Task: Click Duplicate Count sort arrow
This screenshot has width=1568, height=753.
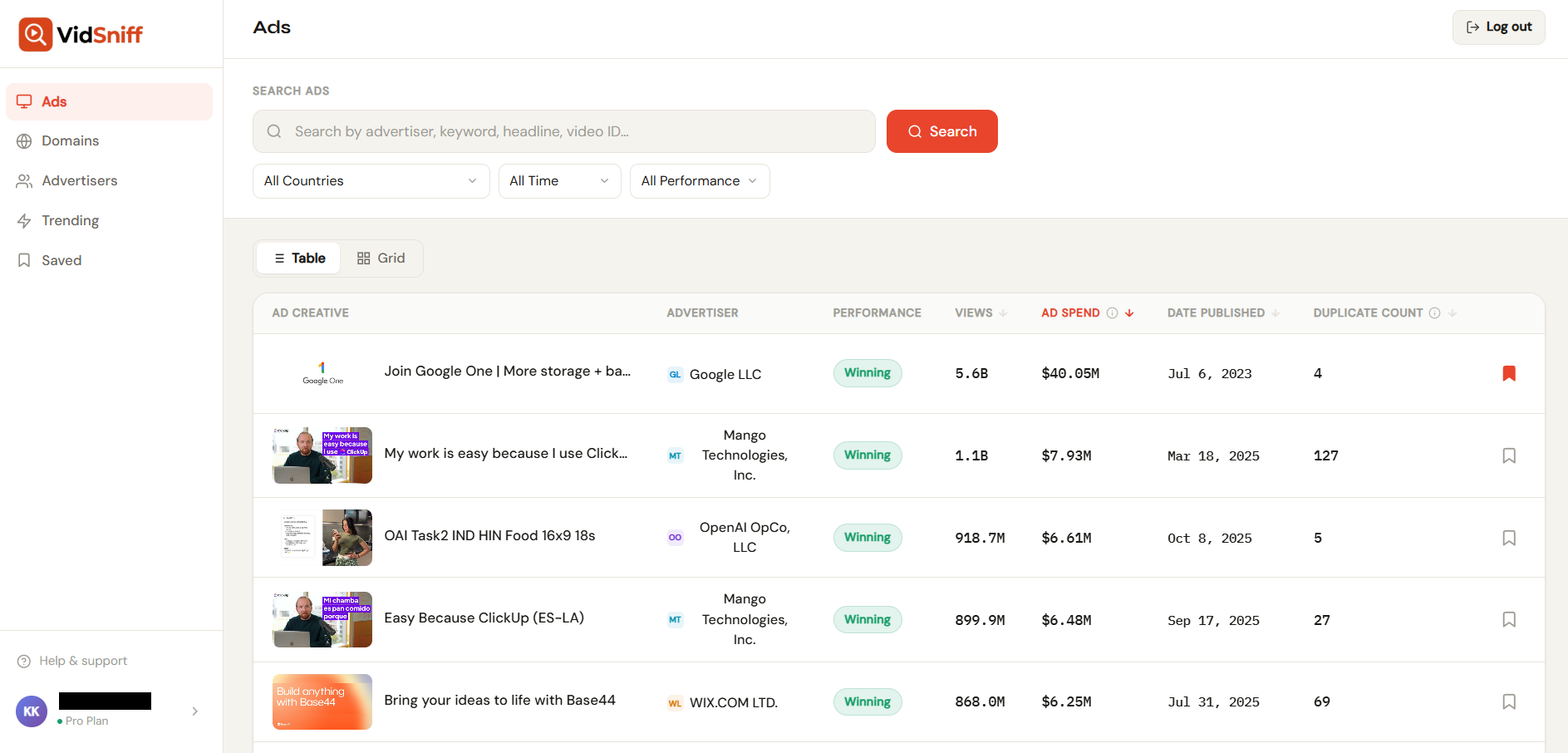Action: tap(1452, 313)
